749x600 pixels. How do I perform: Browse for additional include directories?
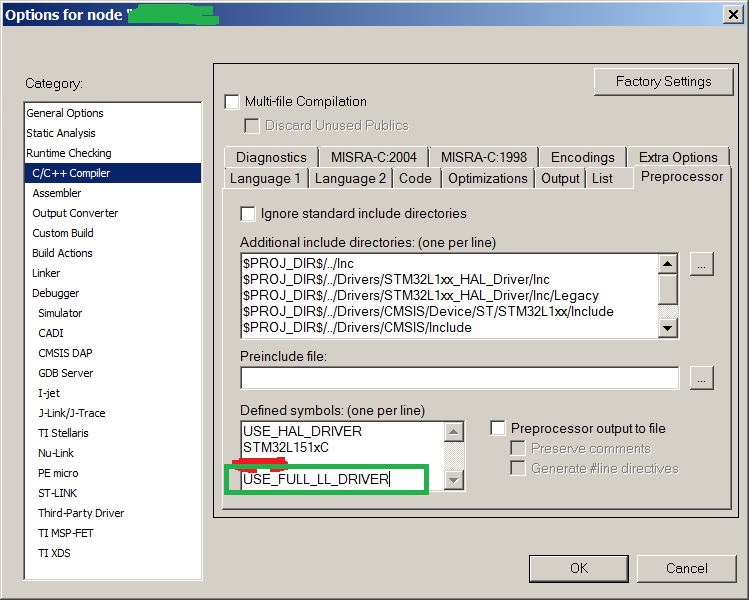click(x=701, y=264)
